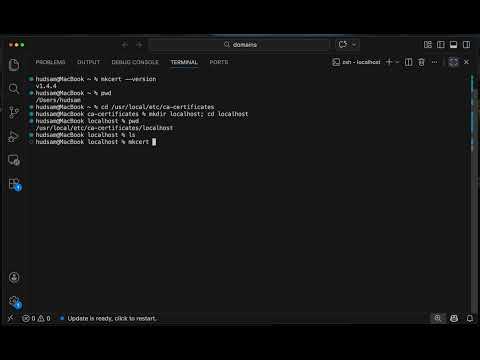
Task: Show errors and warnings count
Action: [36, 318]
